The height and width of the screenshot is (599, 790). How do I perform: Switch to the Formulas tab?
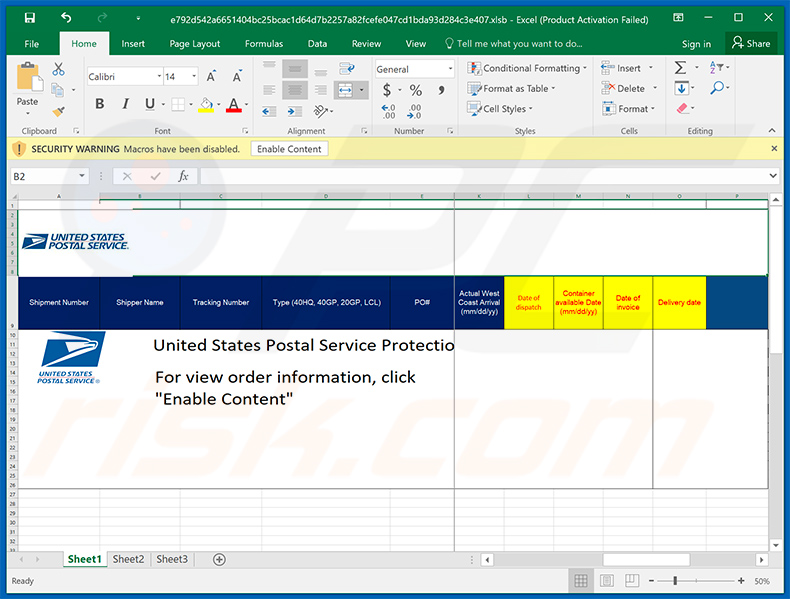pos(264,44)
